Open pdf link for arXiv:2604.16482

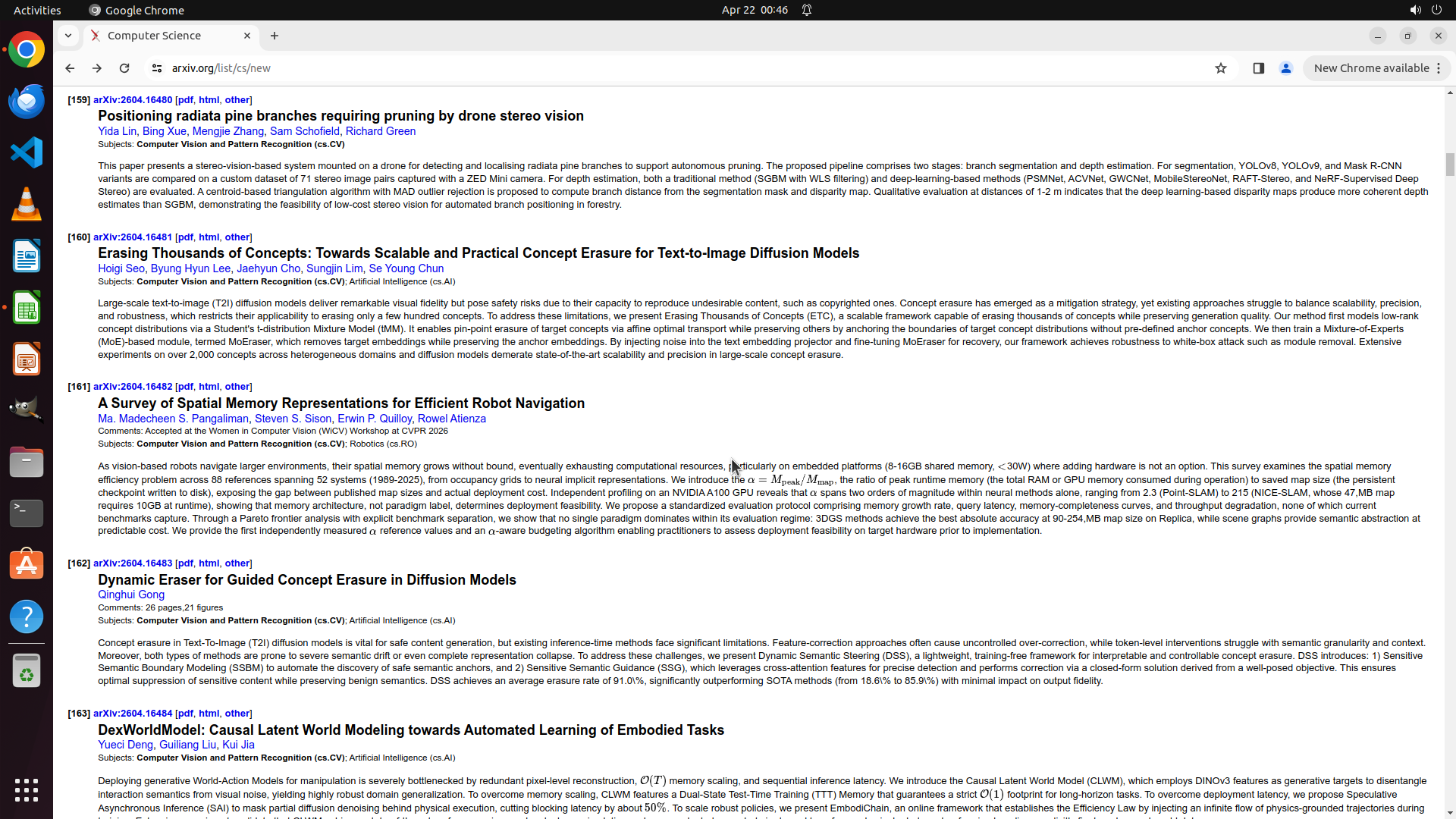pos(185,387)
